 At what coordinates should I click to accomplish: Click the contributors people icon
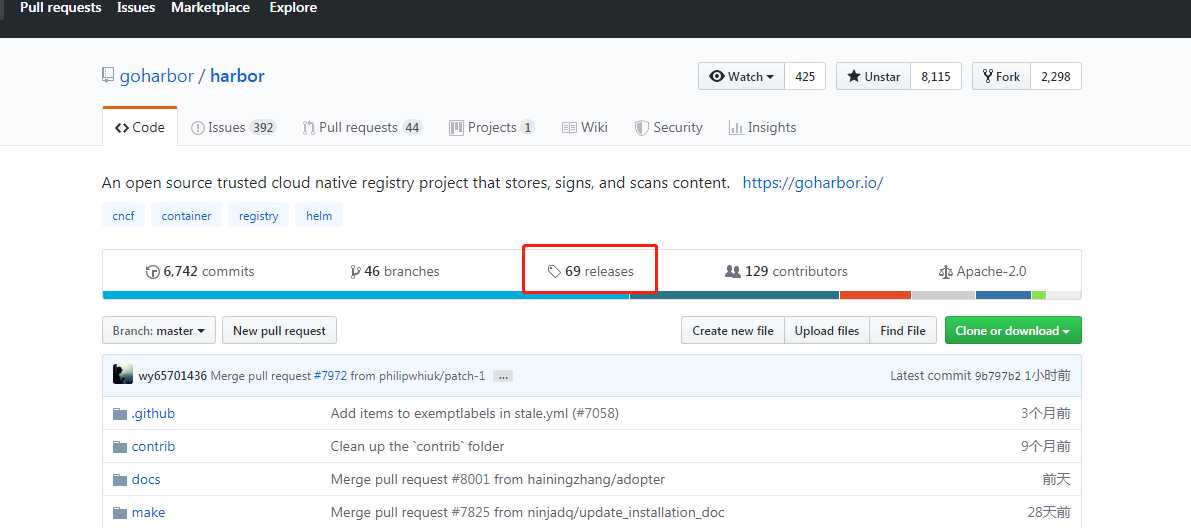733,271
